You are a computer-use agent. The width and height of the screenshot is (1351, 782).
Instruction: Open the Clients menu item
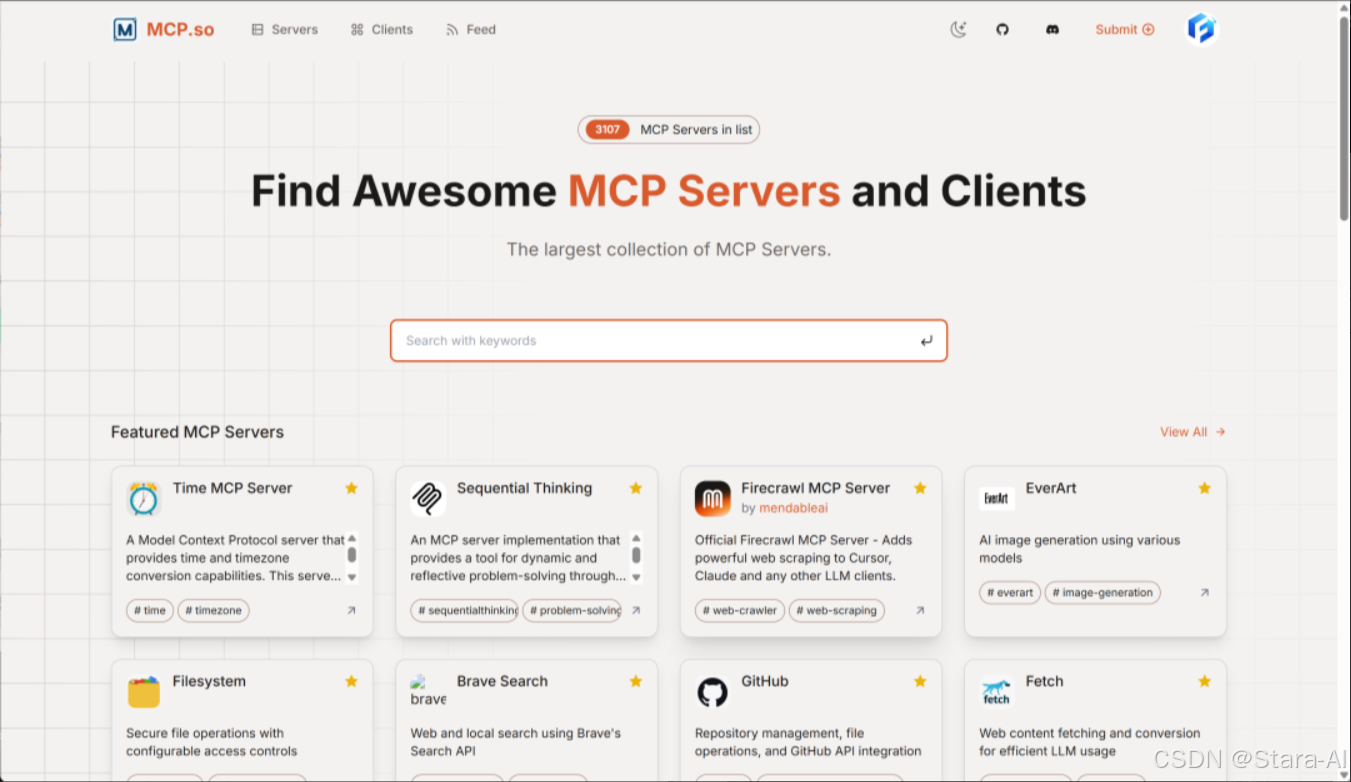point(381,29)
